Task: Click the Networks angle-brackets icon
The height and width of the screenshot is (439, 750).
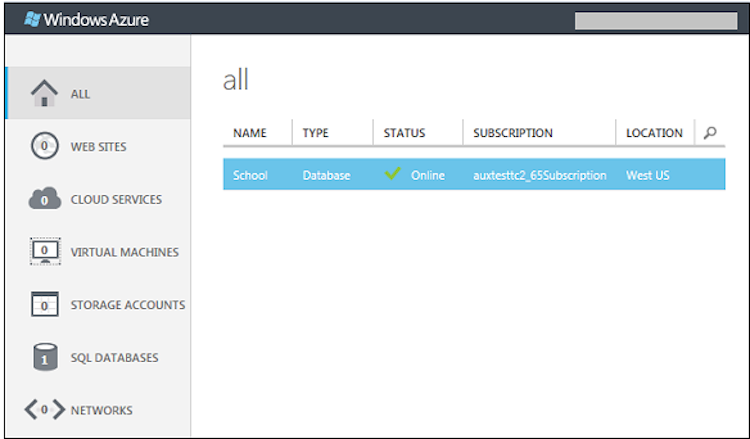Action: (x=44, y=409)
